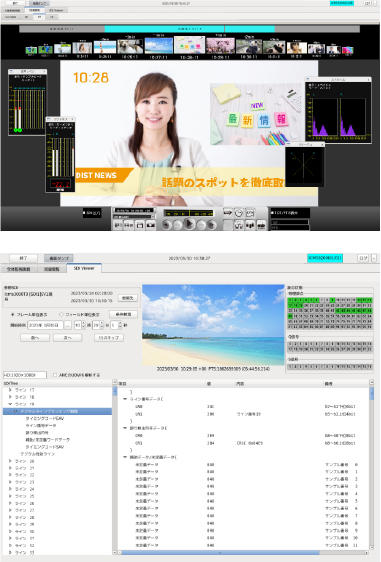This screenshot has height=562, width=381.
Task: Click the beach preview image in SDI Viewer
Action: coord(213,325)
